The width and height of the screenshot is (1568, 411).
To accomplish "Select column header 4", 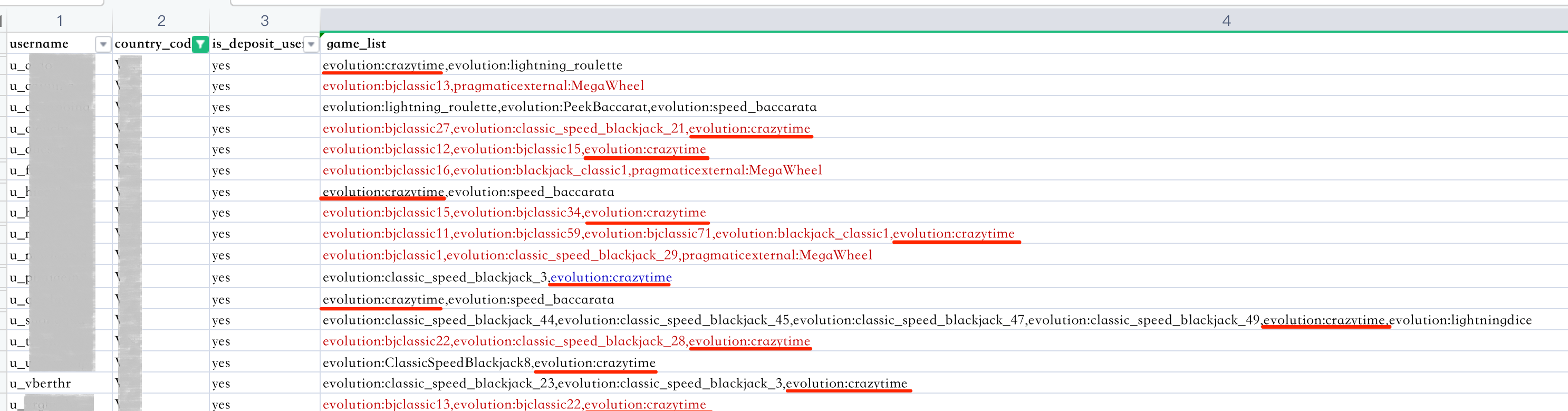I will tap(1226, 21).
